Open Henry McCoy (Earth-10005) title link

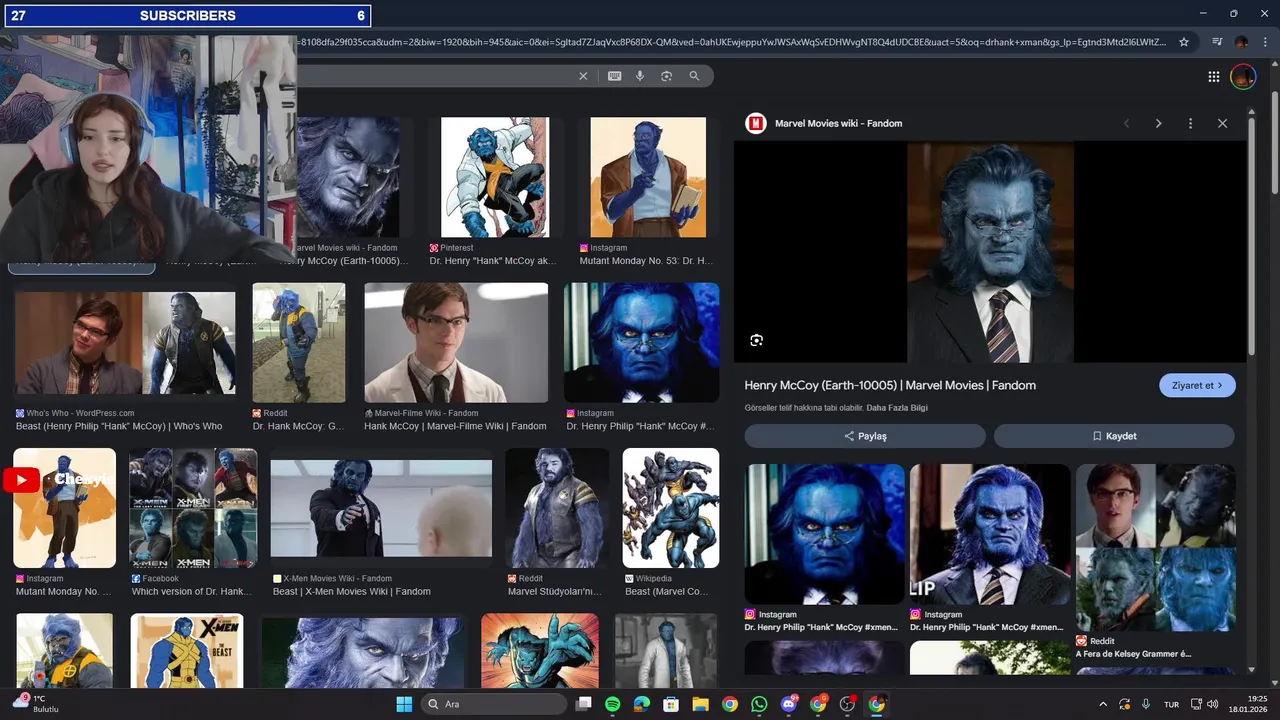coord(890,385)
